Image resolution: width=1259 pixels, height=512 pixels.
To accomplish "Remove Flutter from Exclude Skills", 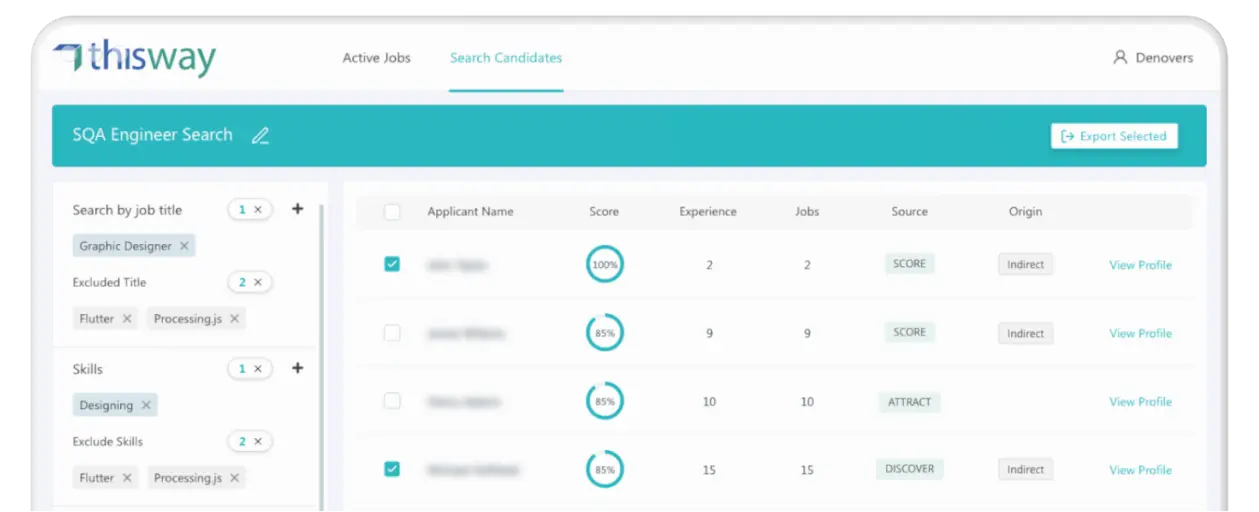I will (x=127, y=478).
